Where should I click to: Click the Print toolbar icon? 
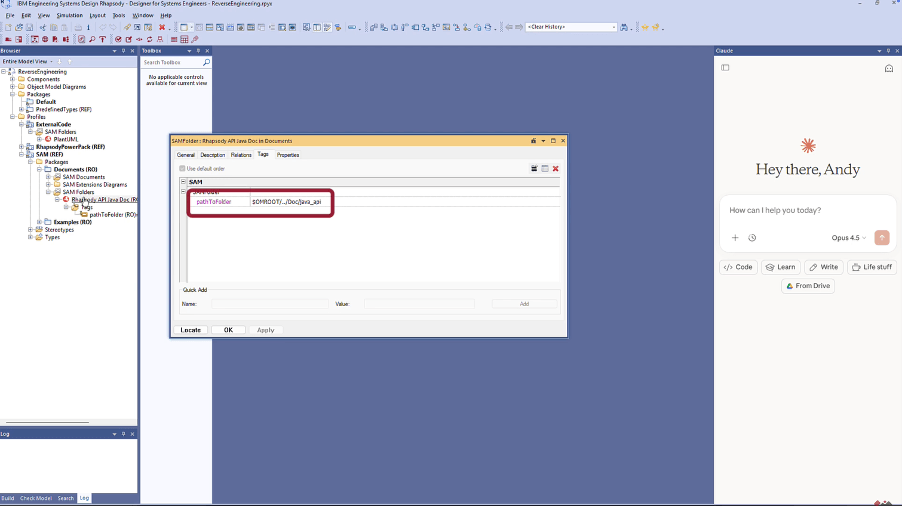tap(78, 27)
